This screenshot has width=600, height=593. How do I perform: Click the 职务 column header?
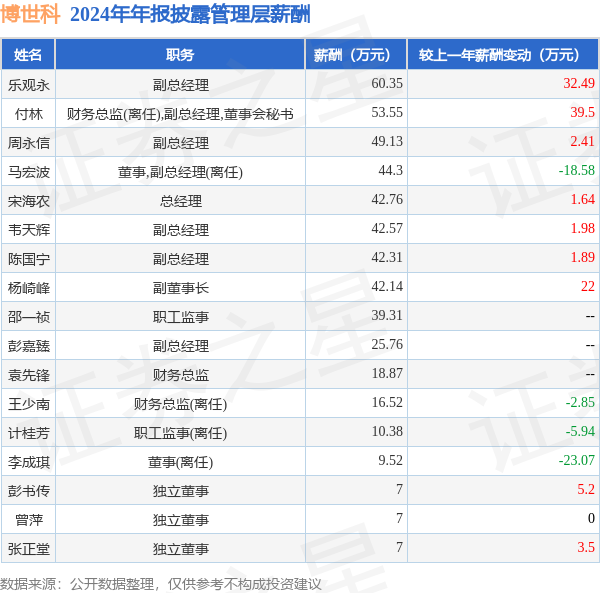coord(180,55)
